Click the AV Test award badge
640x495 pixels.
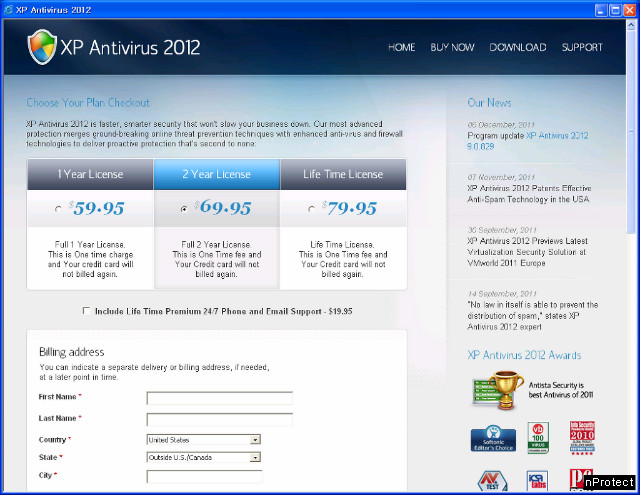[x=492, y=481]
